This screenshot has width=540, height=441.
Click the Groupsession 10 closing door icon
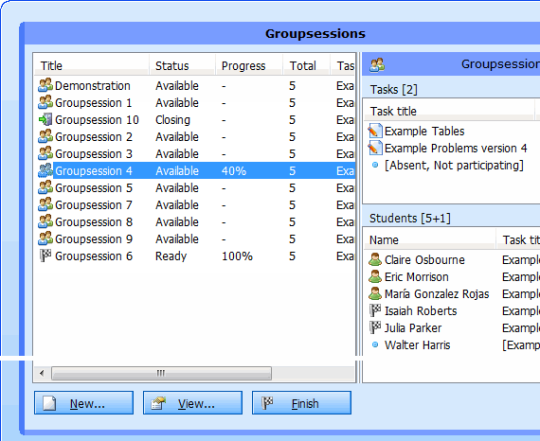pyautogui.click(x=45, y=119)
